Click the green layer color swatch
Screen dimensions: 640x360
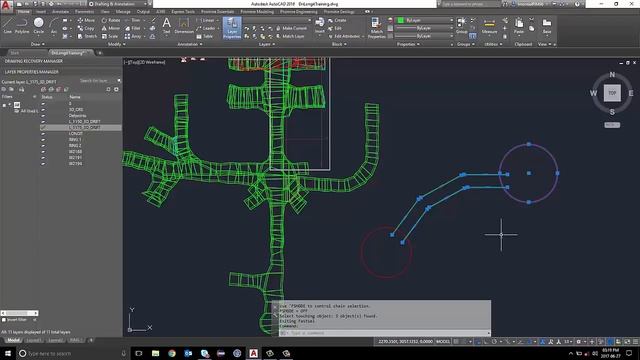coord(400,20)
